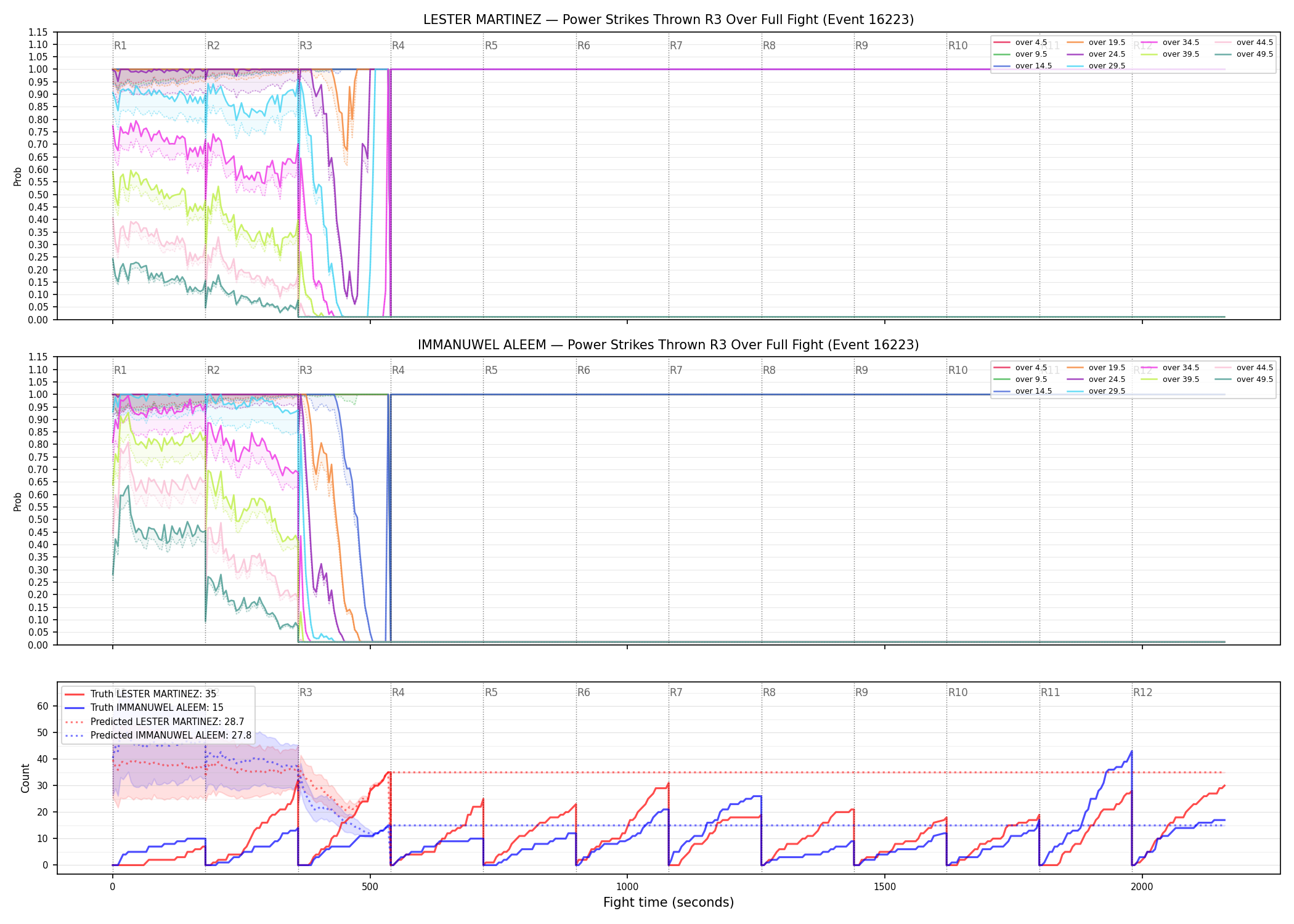
Task: Select 'Predicted IMMANUWEL ALEEM: 27.8' legend entry
Action: [x=158, y=735]
